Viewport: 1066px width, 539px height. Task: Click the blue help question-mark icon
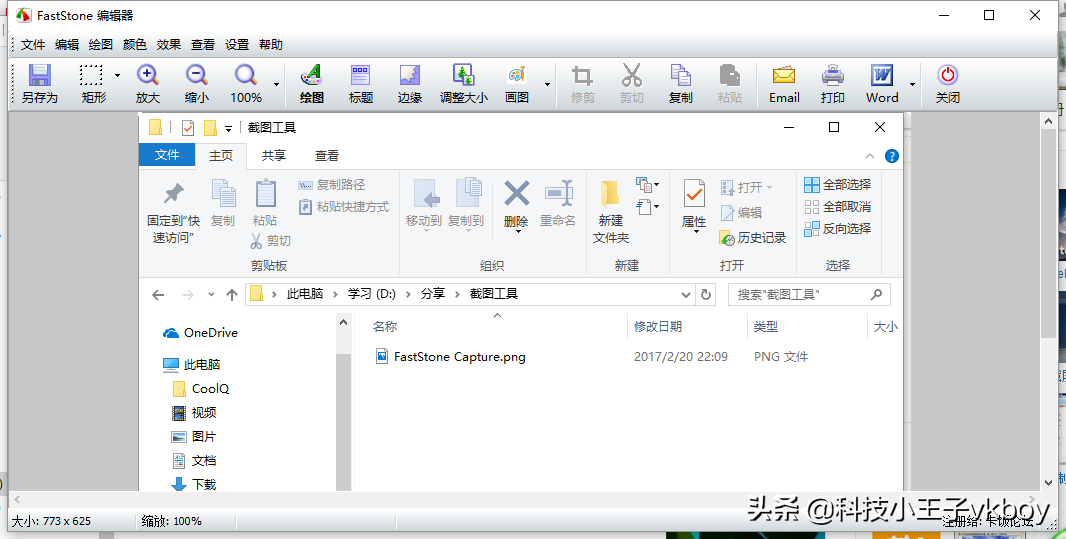point(891,156)
